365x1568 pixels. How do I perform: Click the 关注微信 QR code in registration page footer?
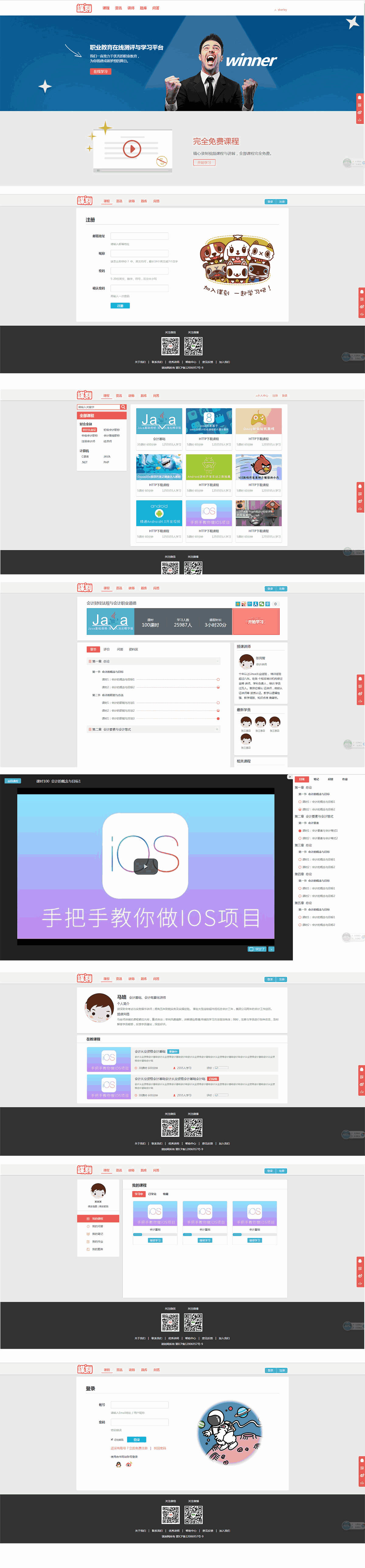click(170, 346)
